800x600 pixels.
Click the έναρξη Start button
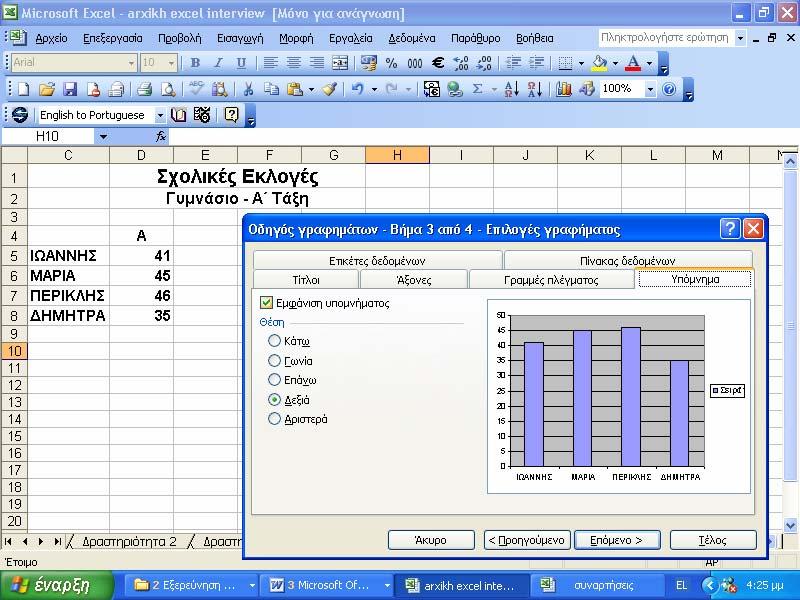pyautogui.click(x=56, y=585)
